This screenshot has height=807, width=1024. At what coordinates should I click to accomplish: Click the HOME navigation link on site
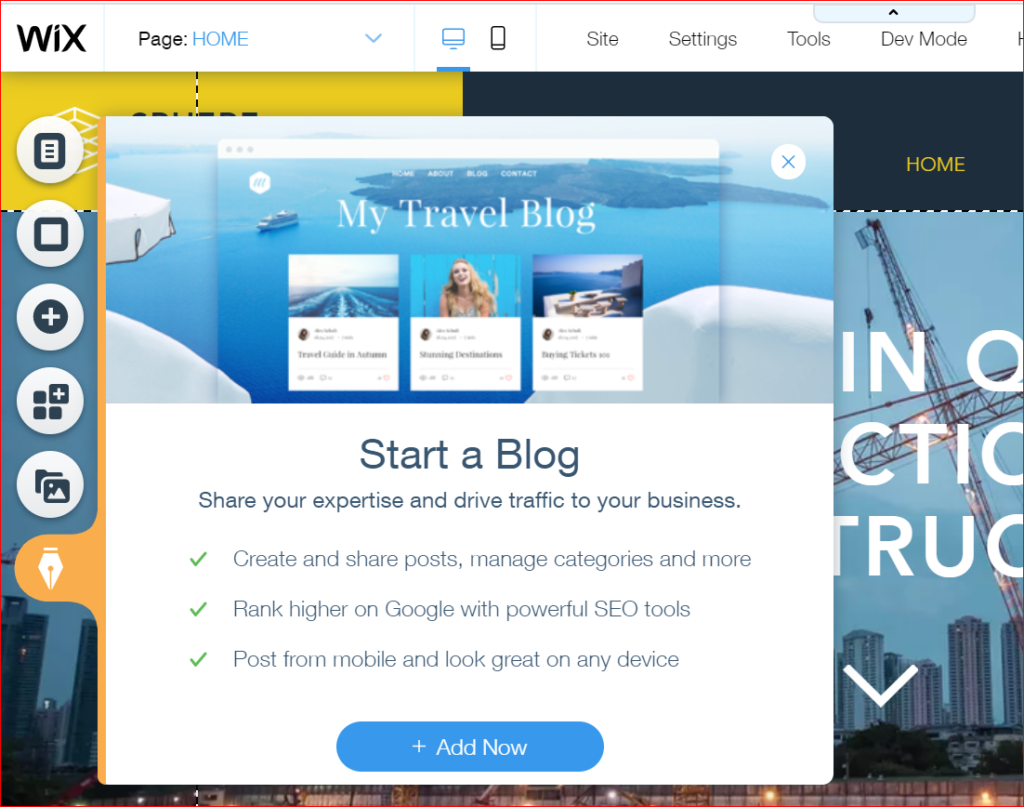(x=935, y=164)
